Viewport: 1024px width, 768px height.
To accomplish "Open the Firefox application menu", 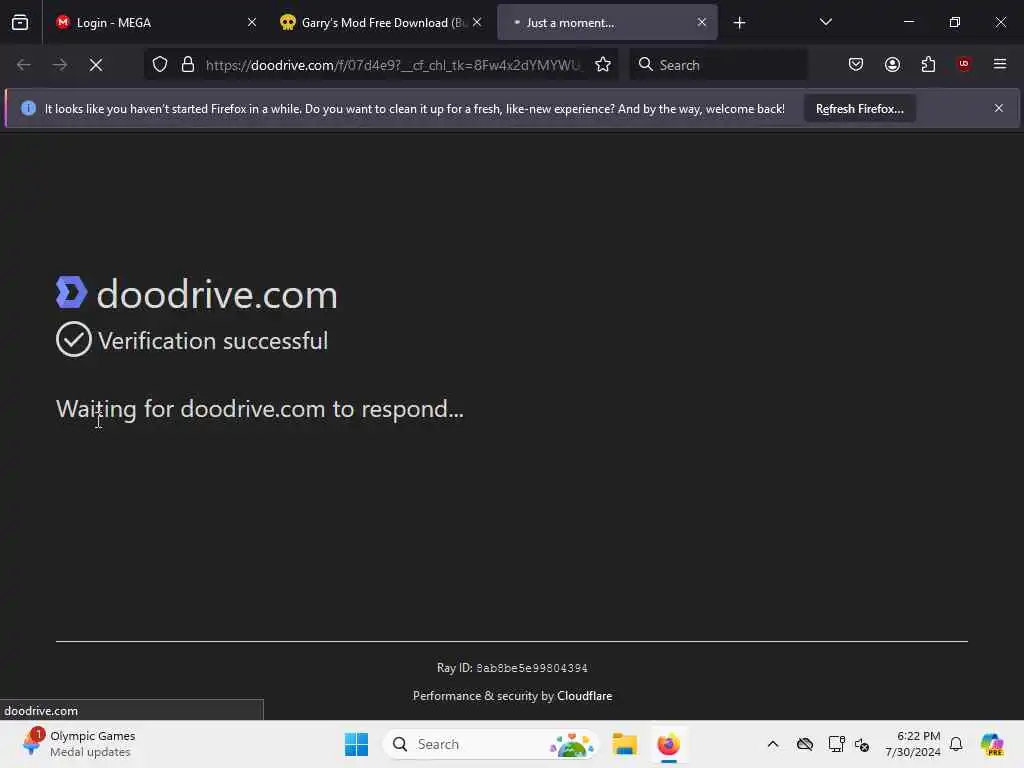I will 1000,64.
